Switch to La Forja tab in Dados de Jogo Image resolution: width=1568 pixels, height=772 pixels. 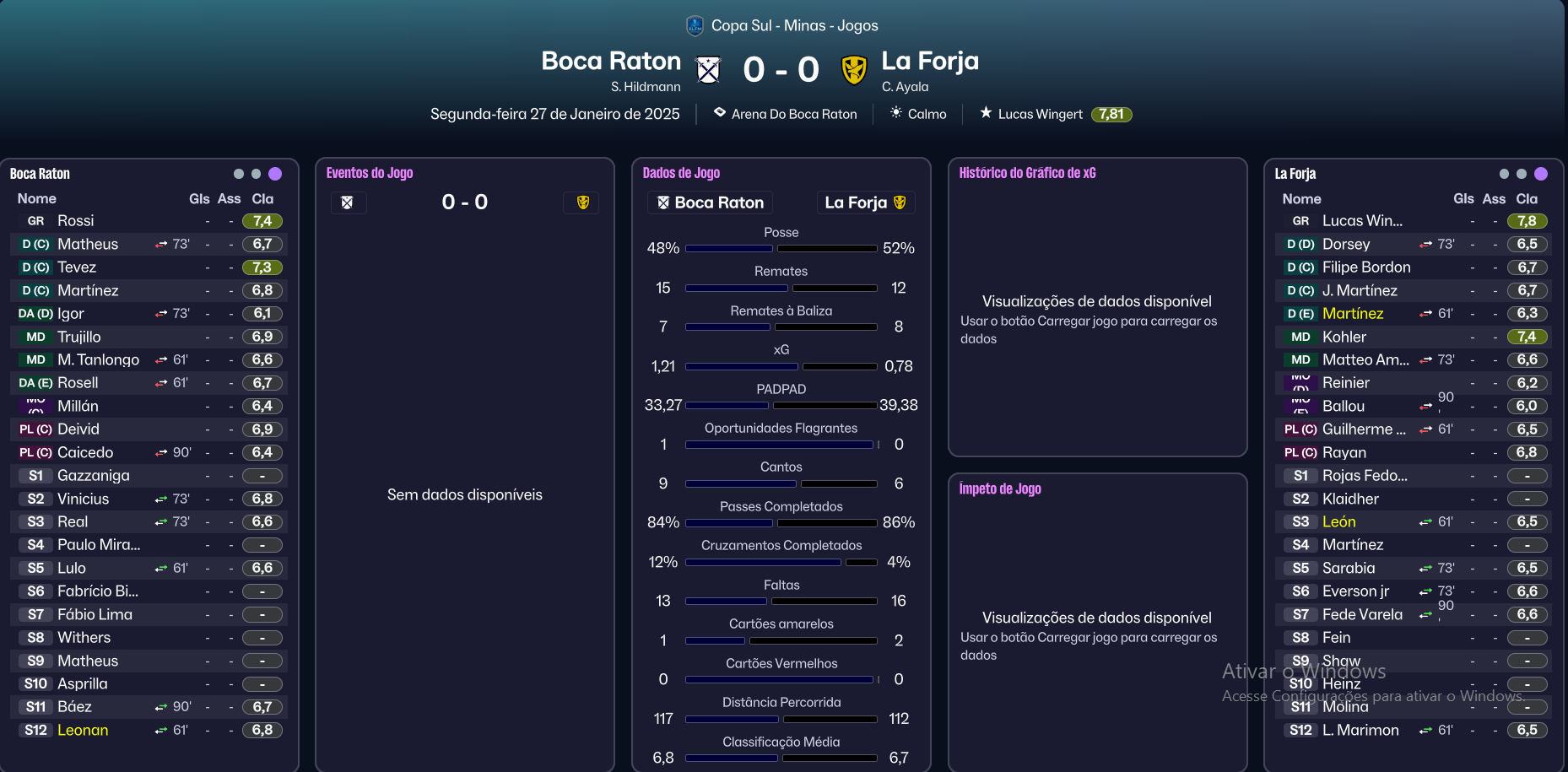click(865, 202)
